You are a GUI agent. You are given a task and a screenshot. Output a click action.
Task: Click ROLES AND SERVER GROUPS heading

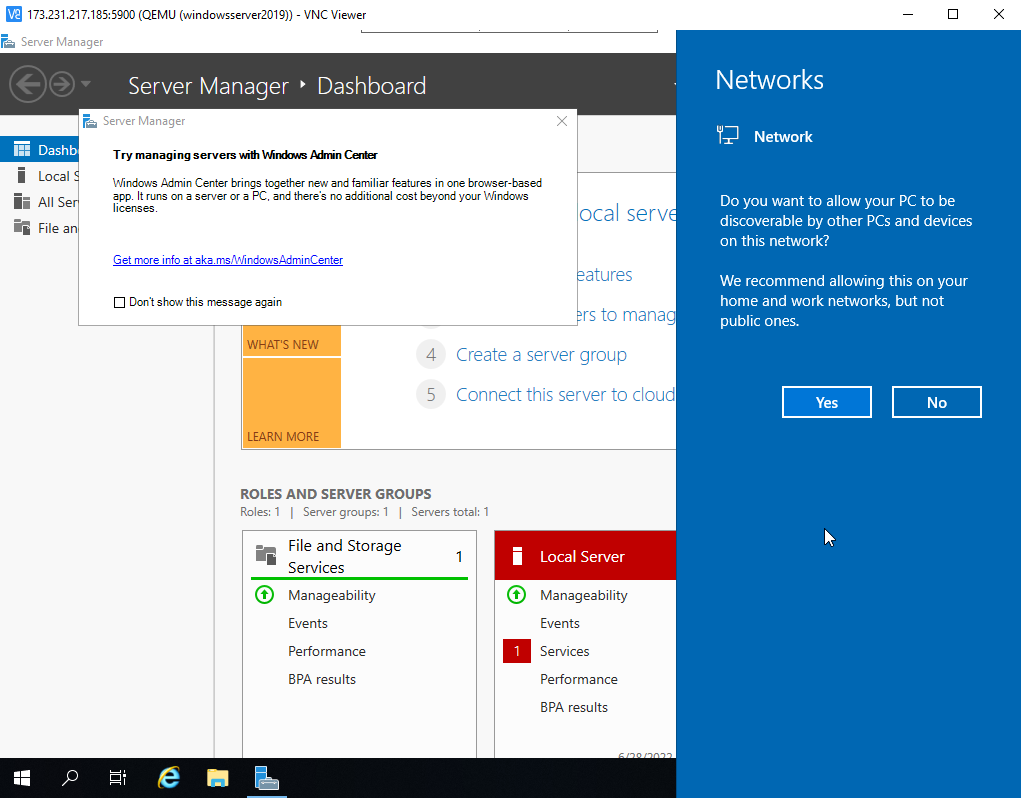[335, 494]
